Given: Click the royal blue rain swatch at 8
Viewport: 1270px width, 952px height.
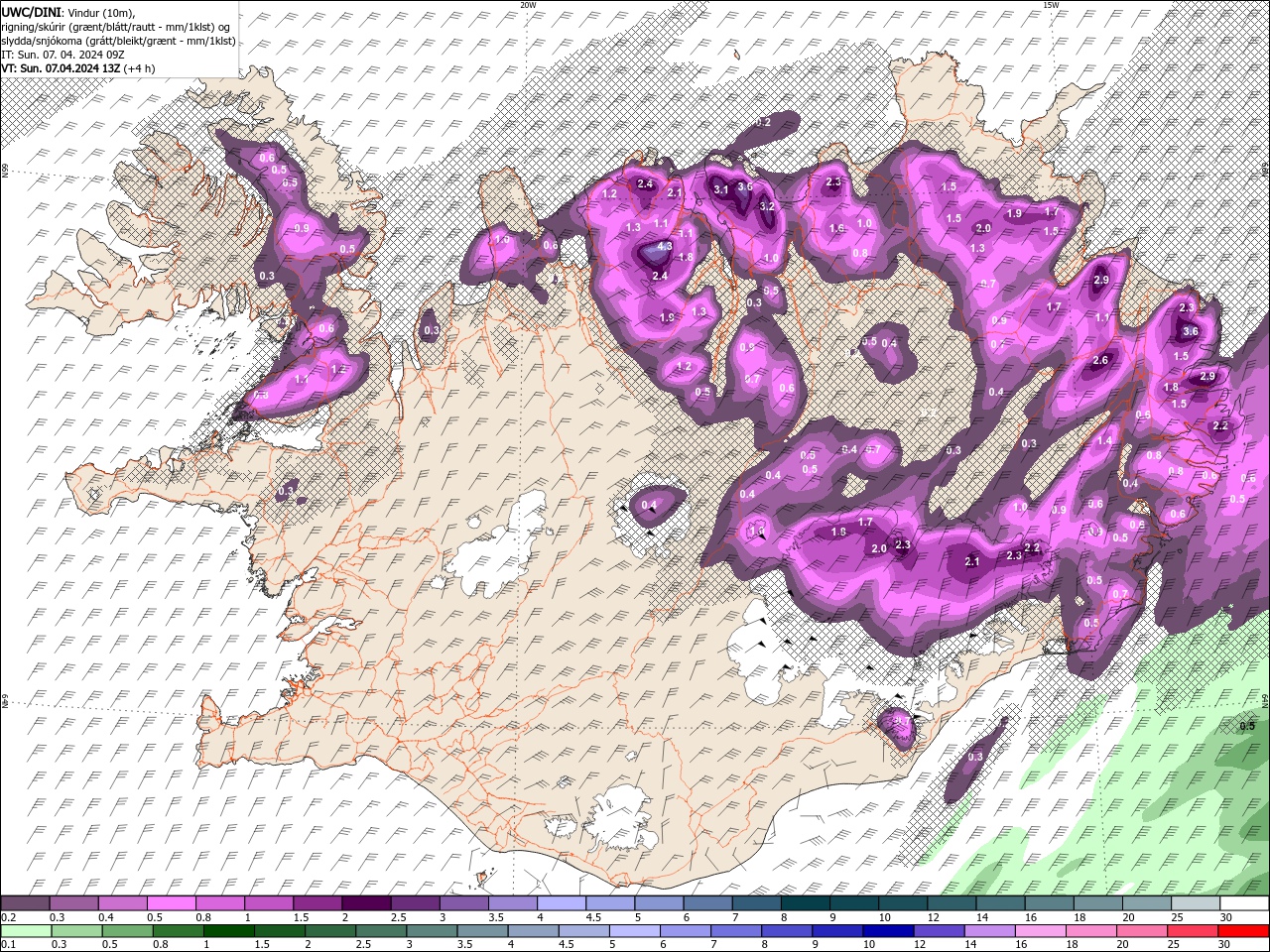Looking at the screenshot, I should point(787,931).
